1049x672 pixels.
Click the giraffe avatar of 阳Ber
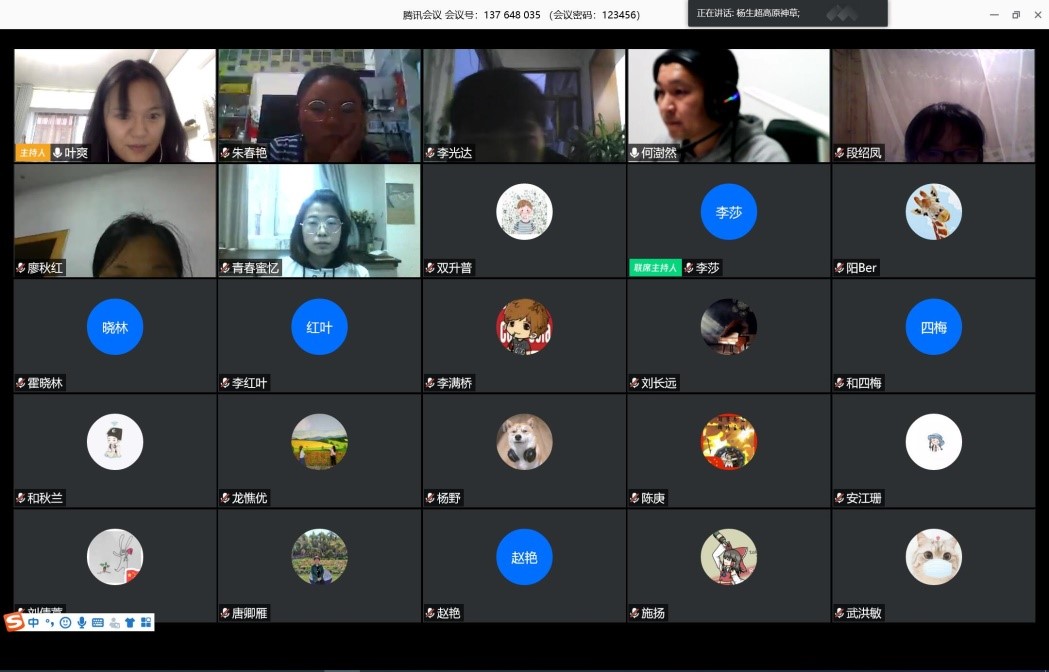point(933,212)
